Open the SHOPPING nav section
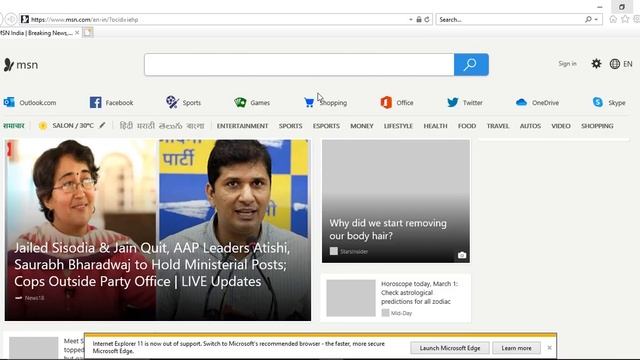 [597, 126]
